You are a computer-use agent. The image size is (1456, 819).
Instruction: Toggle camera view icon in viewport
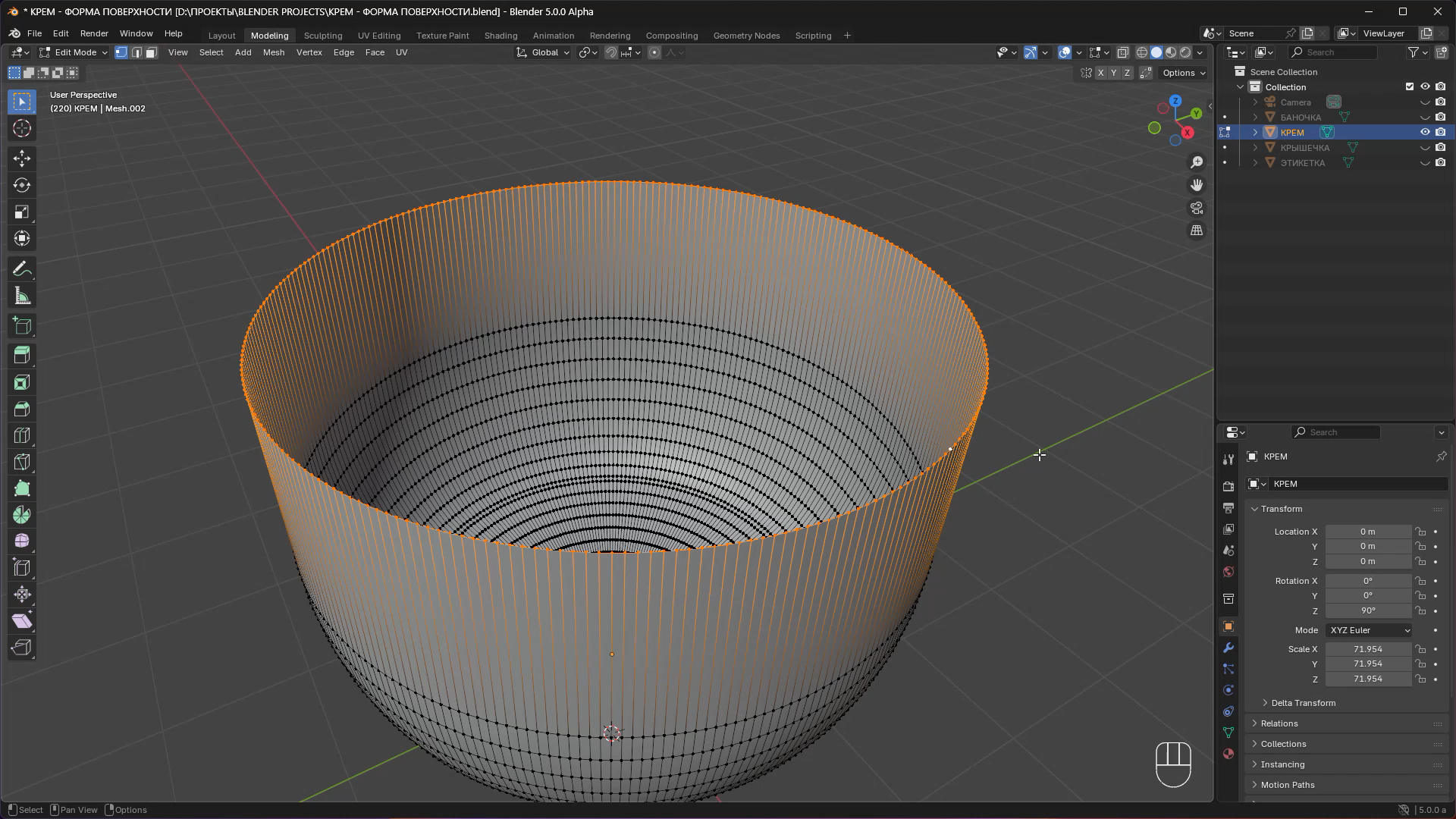pyautogui.click(x=1197, y=208)
